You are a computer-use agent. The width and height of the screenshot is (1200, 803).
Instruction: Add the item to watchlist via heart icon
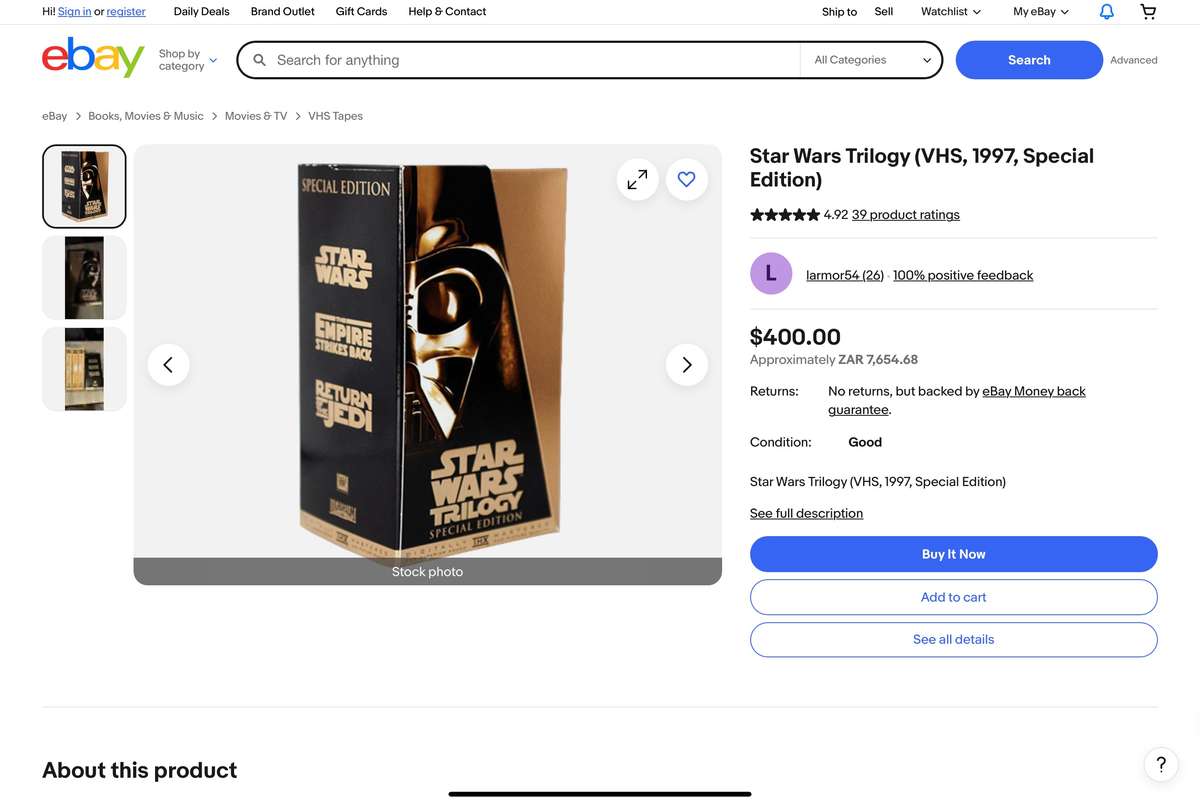(x=686, y=179)
